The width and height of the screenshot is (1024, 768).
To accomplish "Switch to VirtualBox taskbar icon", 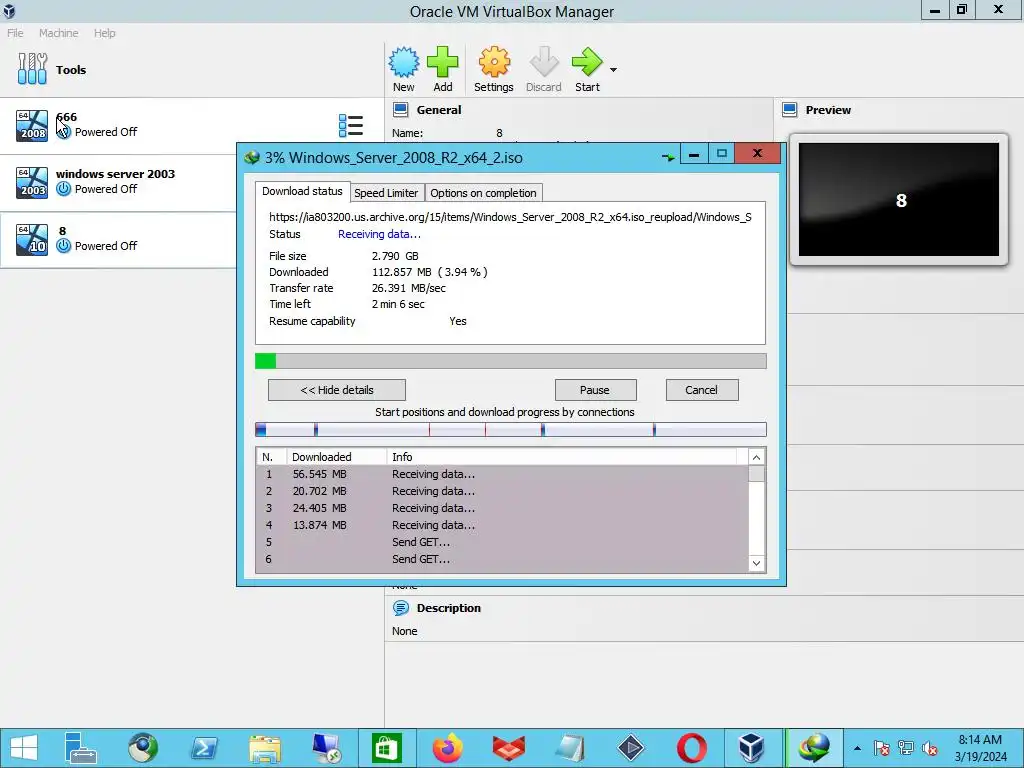I will tap(752, 748).
